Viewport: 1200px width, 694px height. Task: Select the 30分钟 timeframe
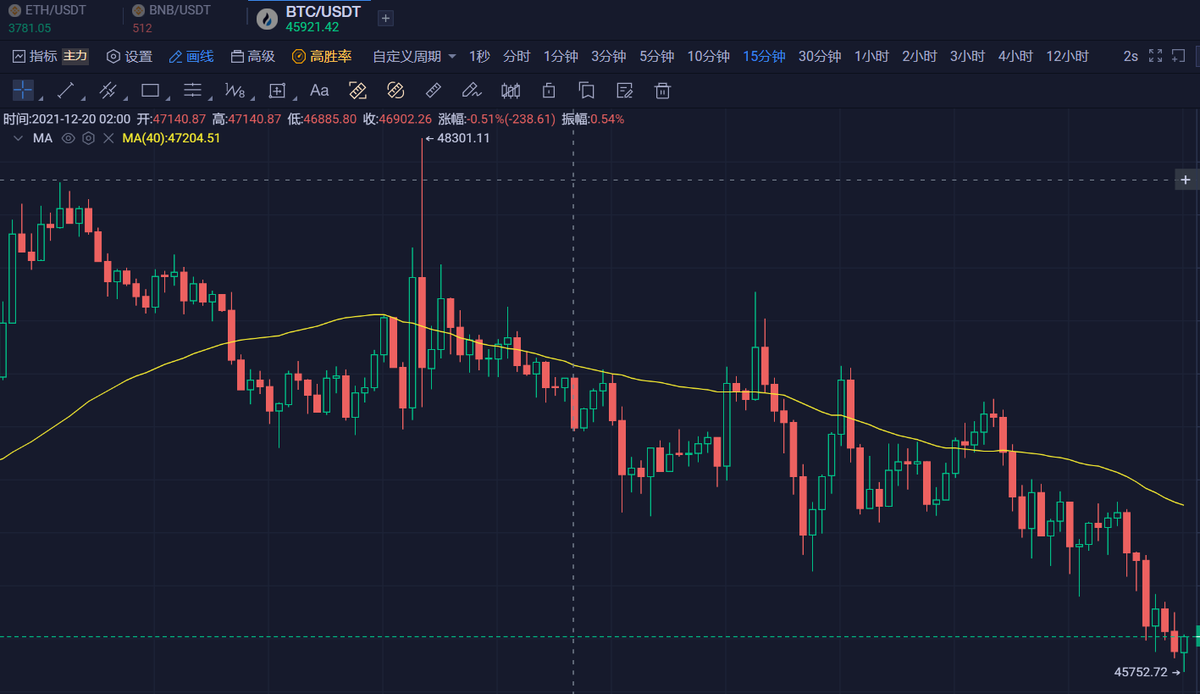819,56
